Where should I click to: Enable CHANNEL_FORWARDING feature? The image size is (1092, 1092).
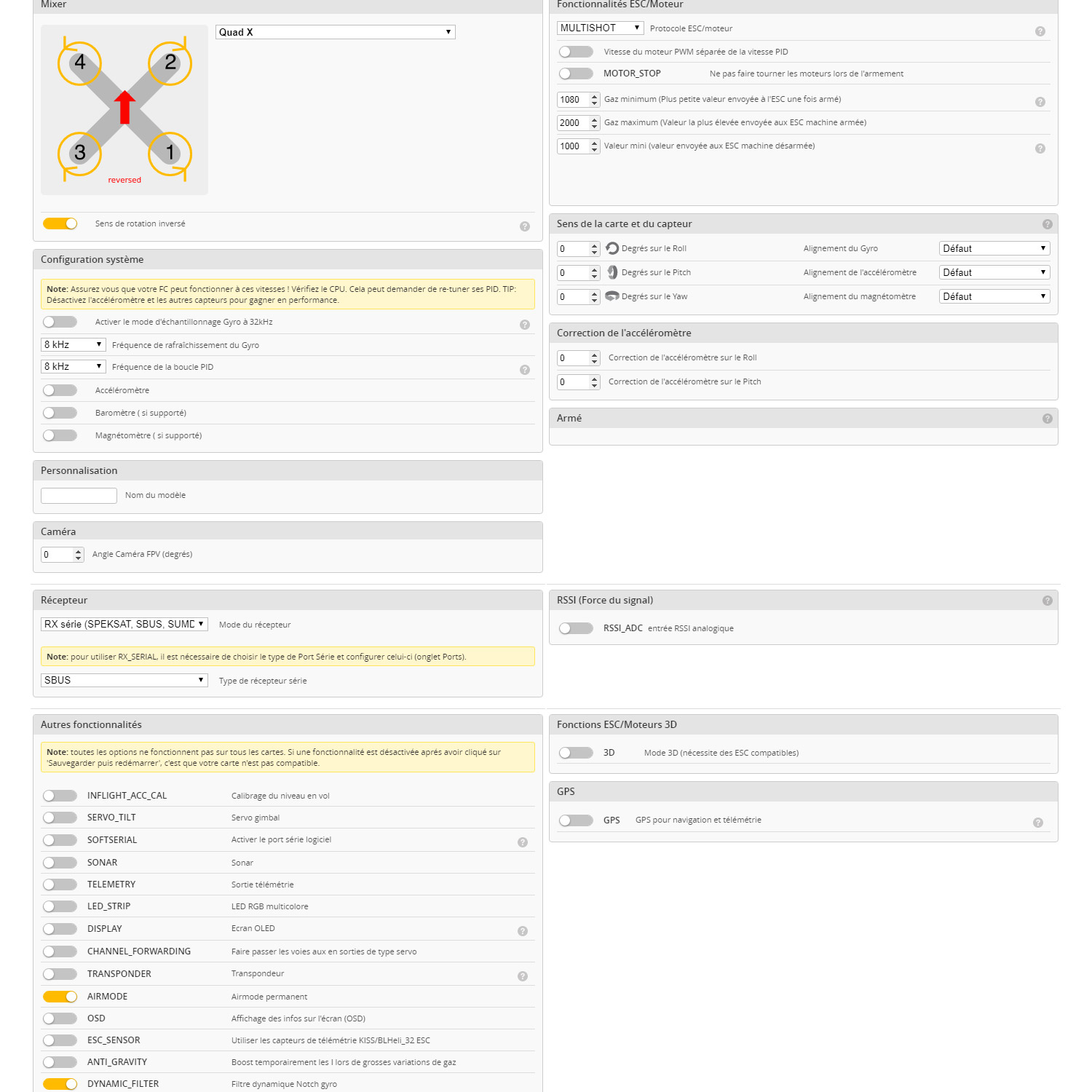(x=60, y=951)
